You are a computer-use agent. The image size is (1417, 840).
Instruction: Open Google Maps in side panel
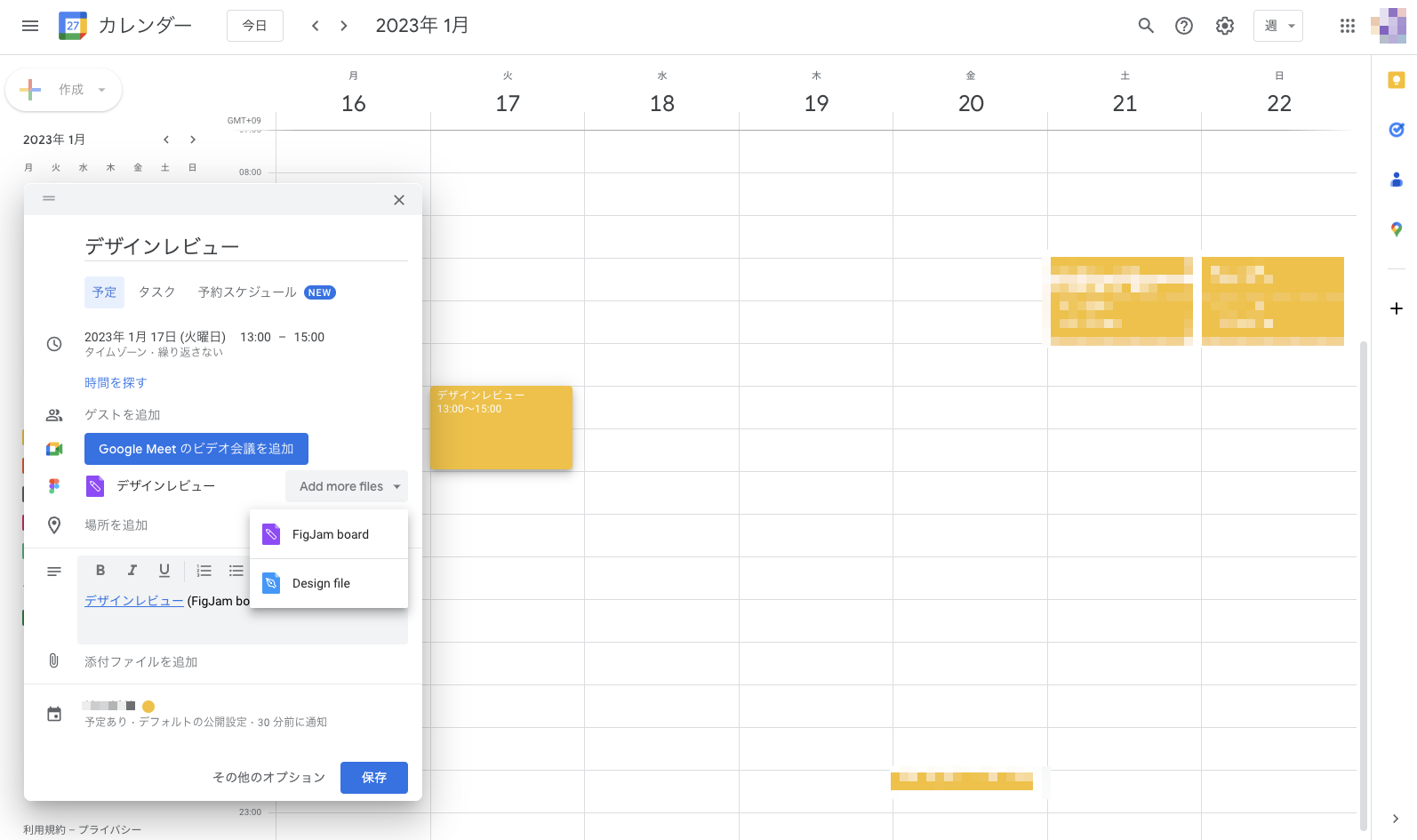pyautogui.click(x=1396, y=229)
